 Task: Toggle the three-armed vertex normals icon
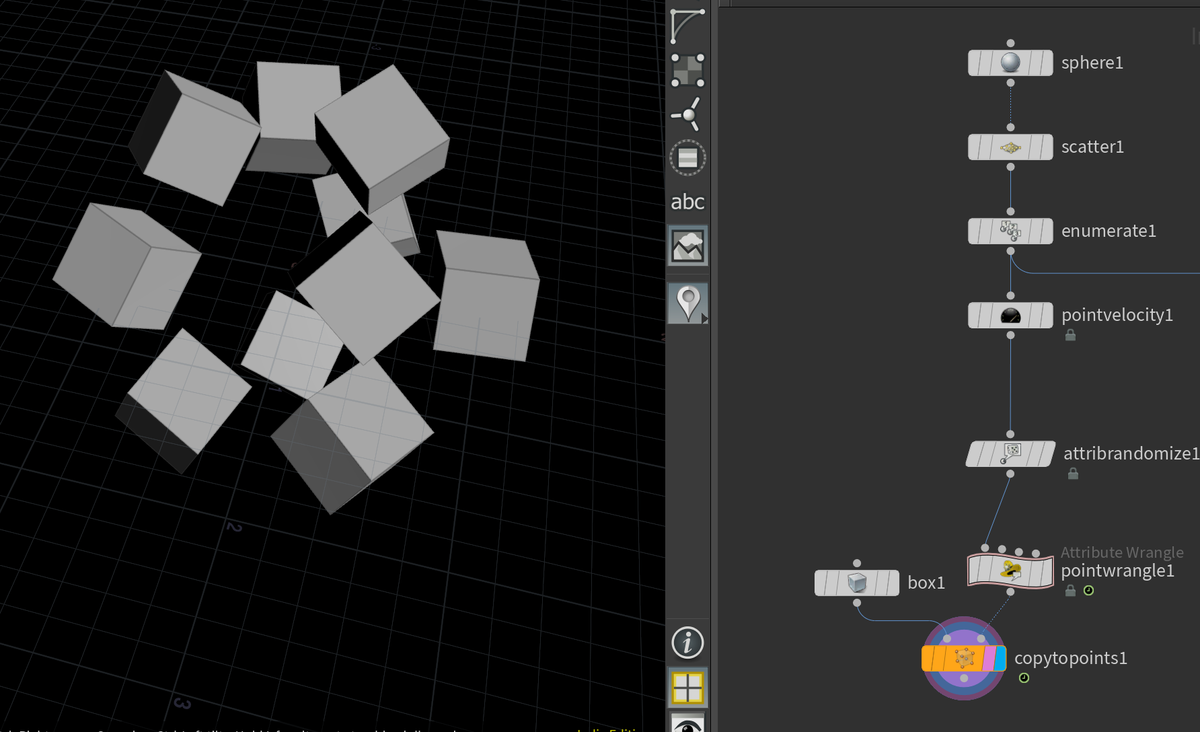687,115
